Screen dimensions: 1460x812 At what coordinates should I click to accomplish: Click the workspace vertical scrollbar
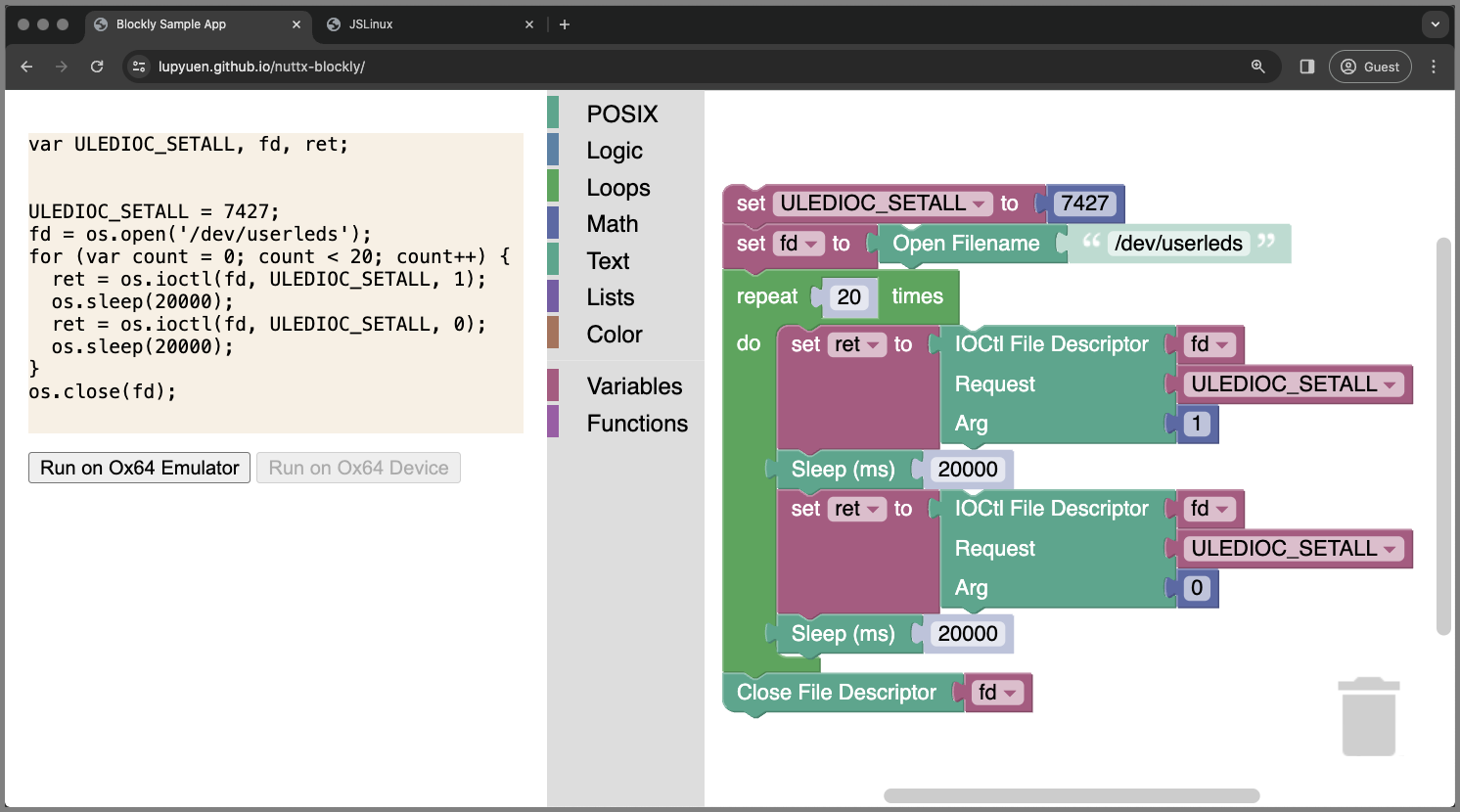point(1442,435)
